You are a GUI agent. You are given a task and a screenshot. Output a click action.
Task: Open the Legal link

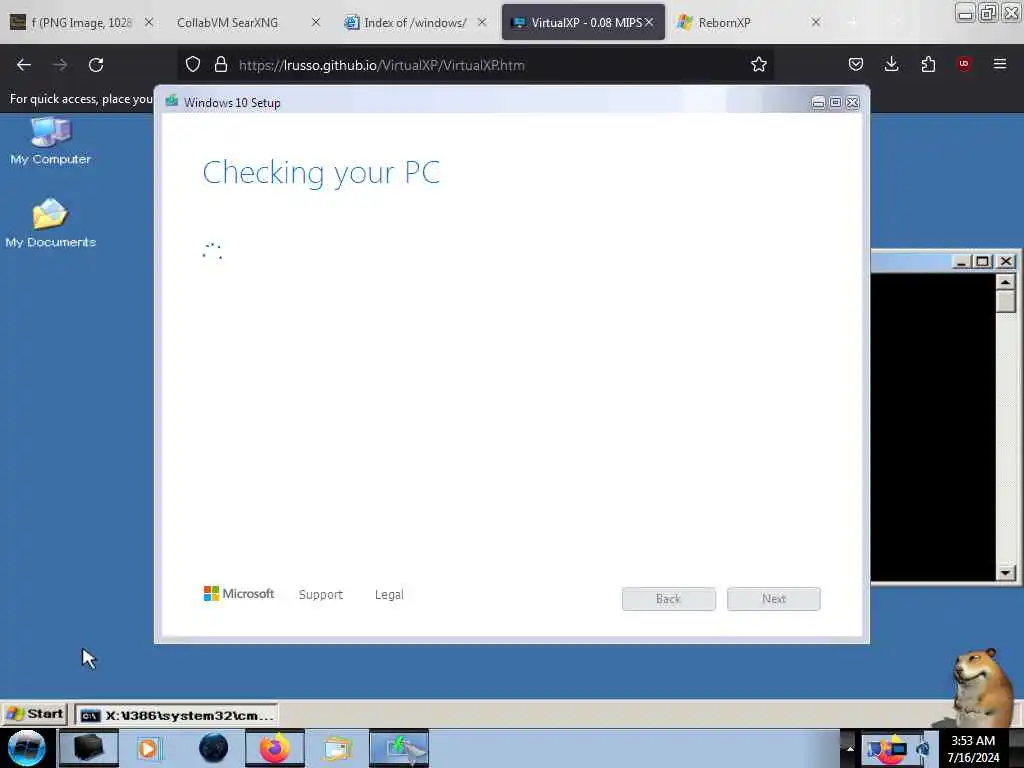(389, 594)
